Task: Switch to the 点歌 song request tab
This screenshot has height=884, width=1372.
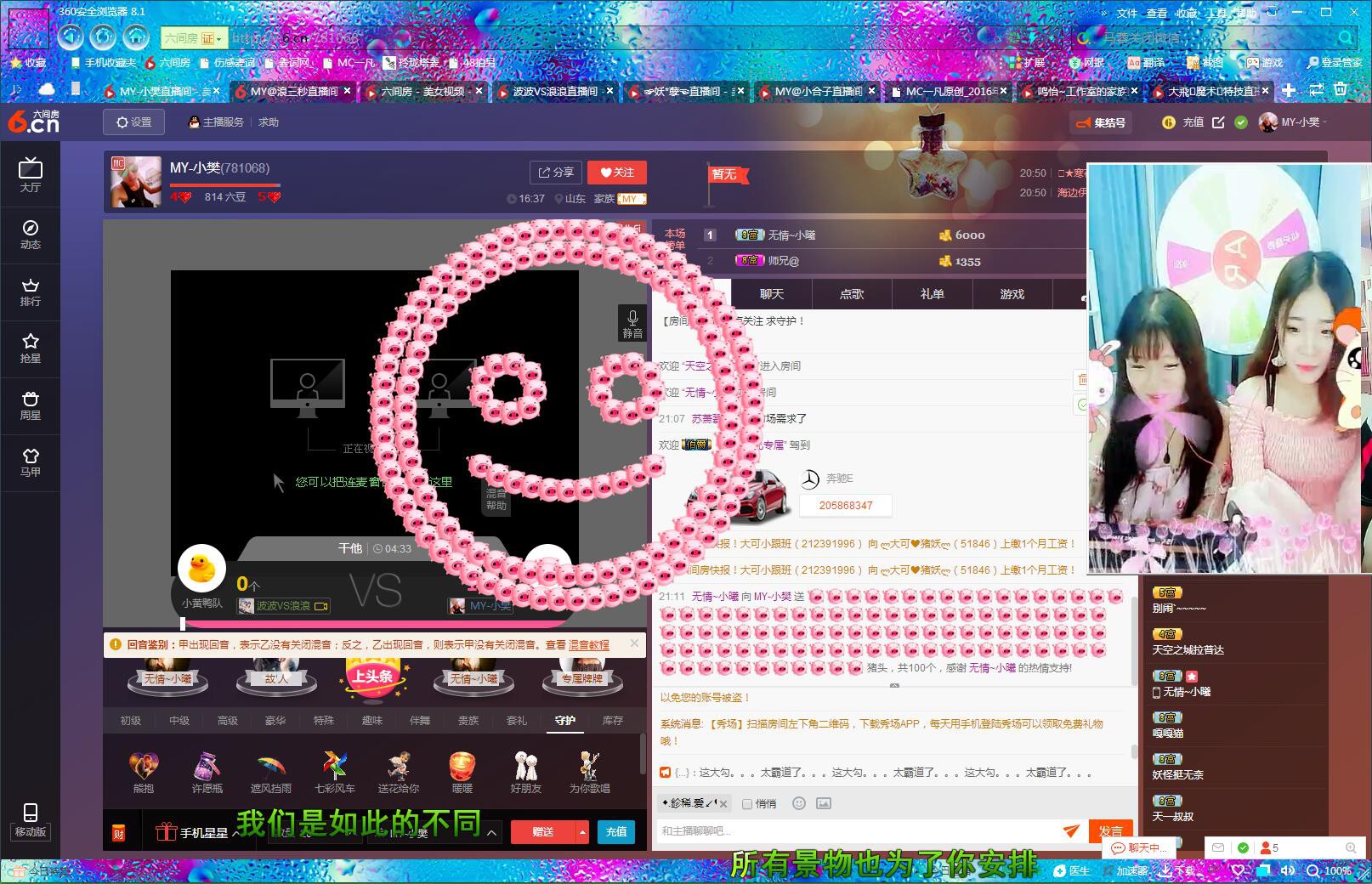Action: coord(852,294)
